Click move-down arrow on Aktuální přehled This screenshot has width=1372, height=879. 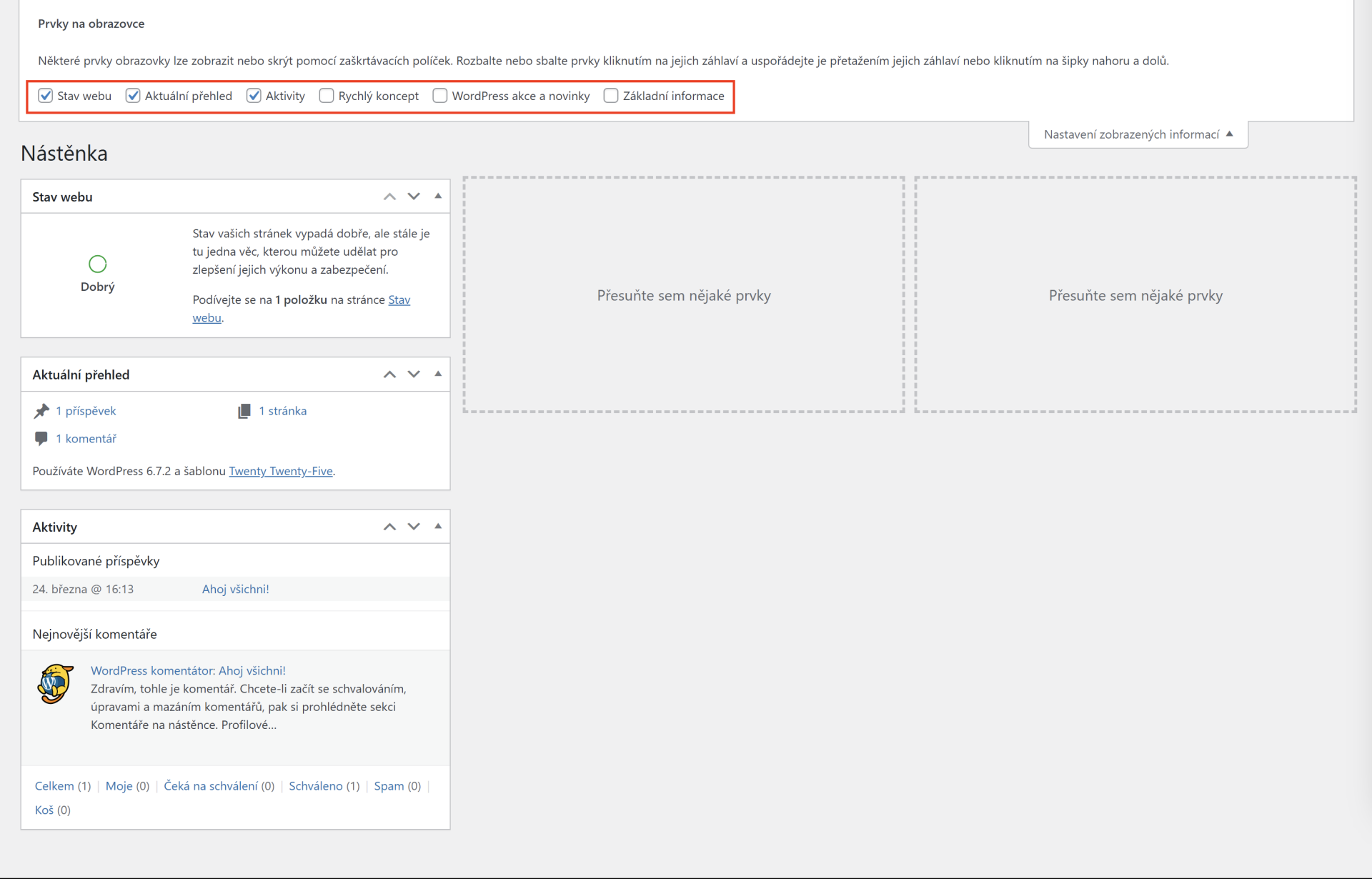414,374
